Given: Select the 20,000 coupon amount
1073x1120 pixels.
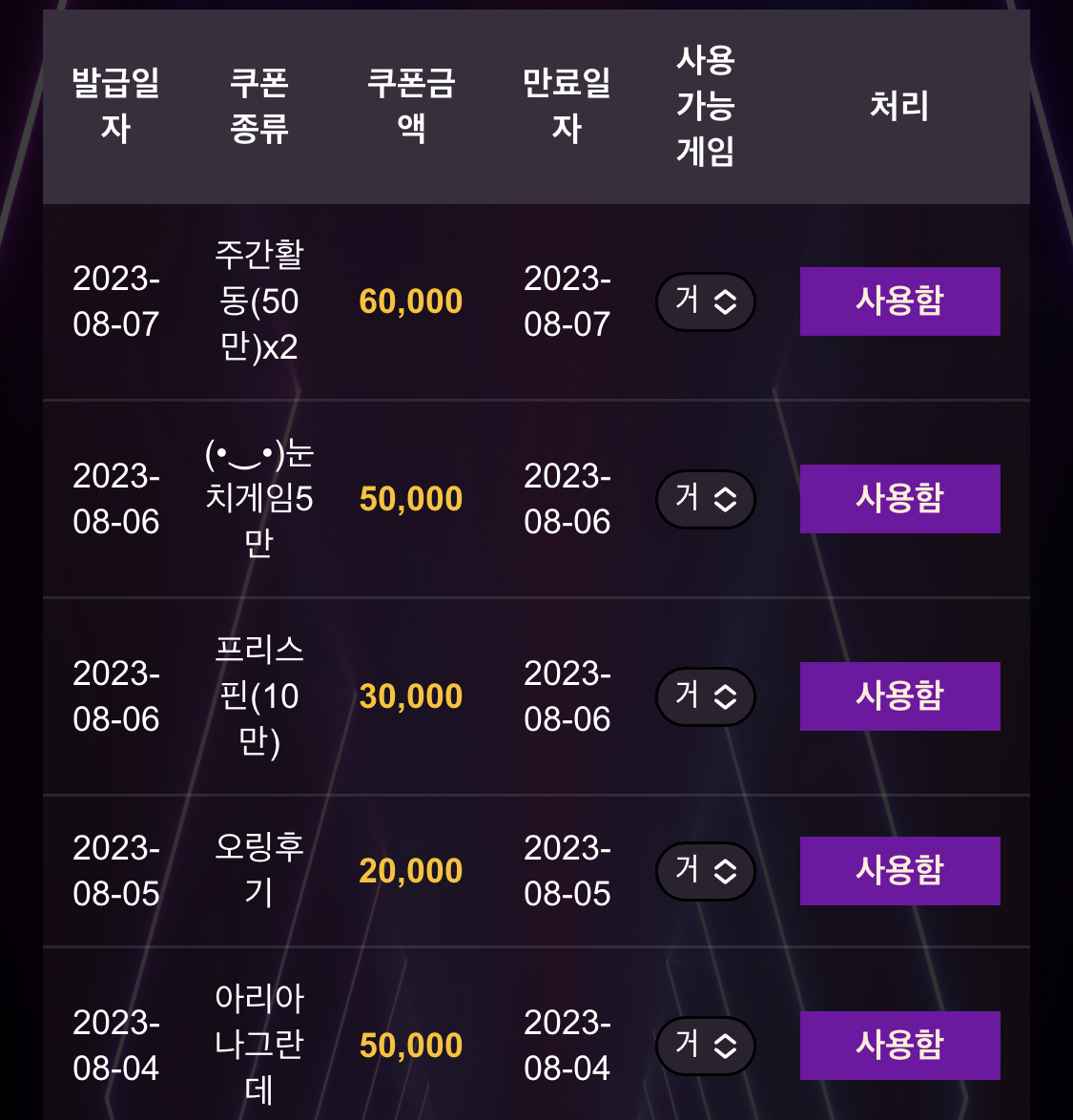Looking at the screenshot, I should pyautogui.click(x=411, y=871).
